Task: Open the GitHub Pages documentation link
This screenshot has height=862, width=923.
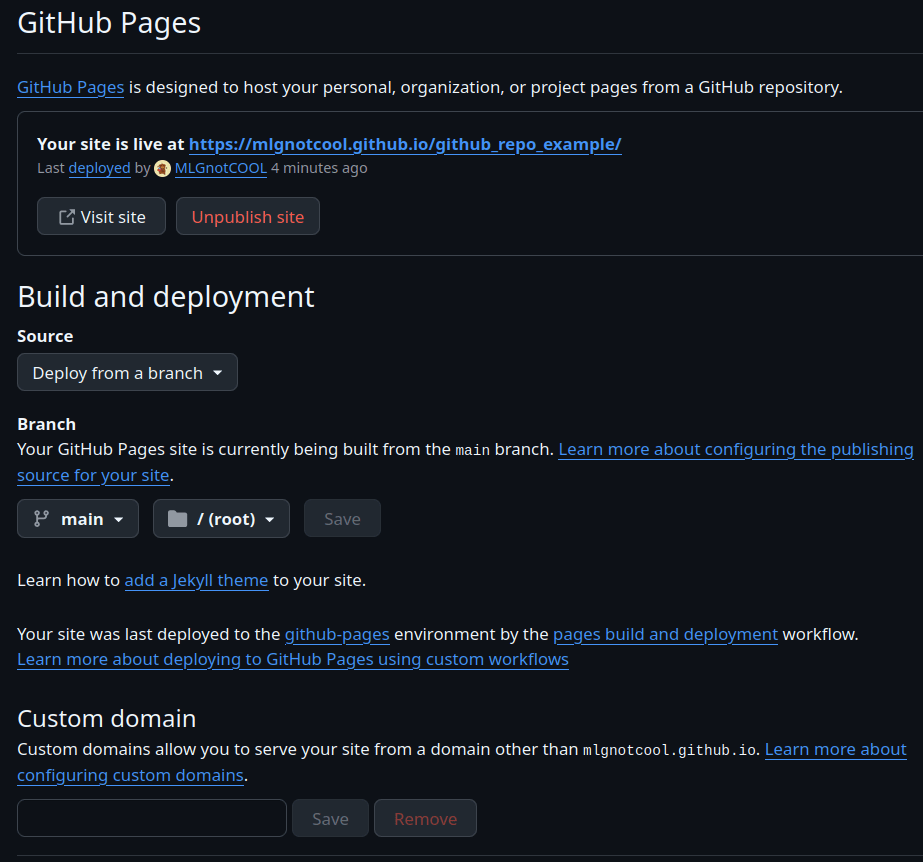Action: pyautogui.click(x=71, y=87)
